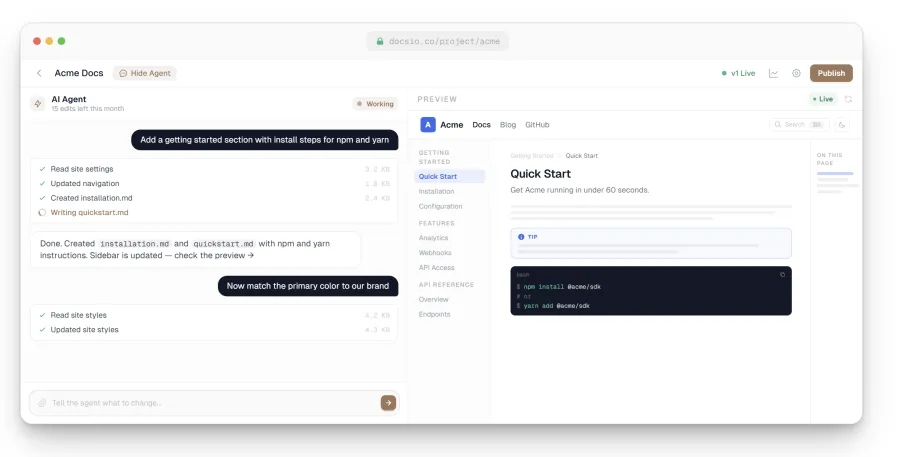Click the yarn add @acme/sdk code line
This screenshot has height=457, width=900.
point(553,305)
